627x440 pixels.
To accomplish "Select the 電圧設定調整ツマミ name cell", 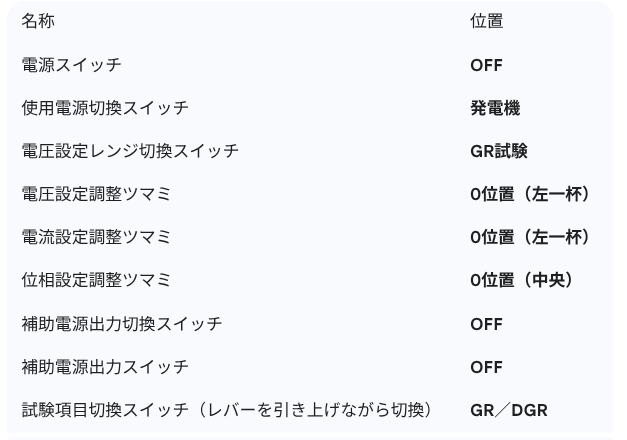I will click(x=96, y=194).
